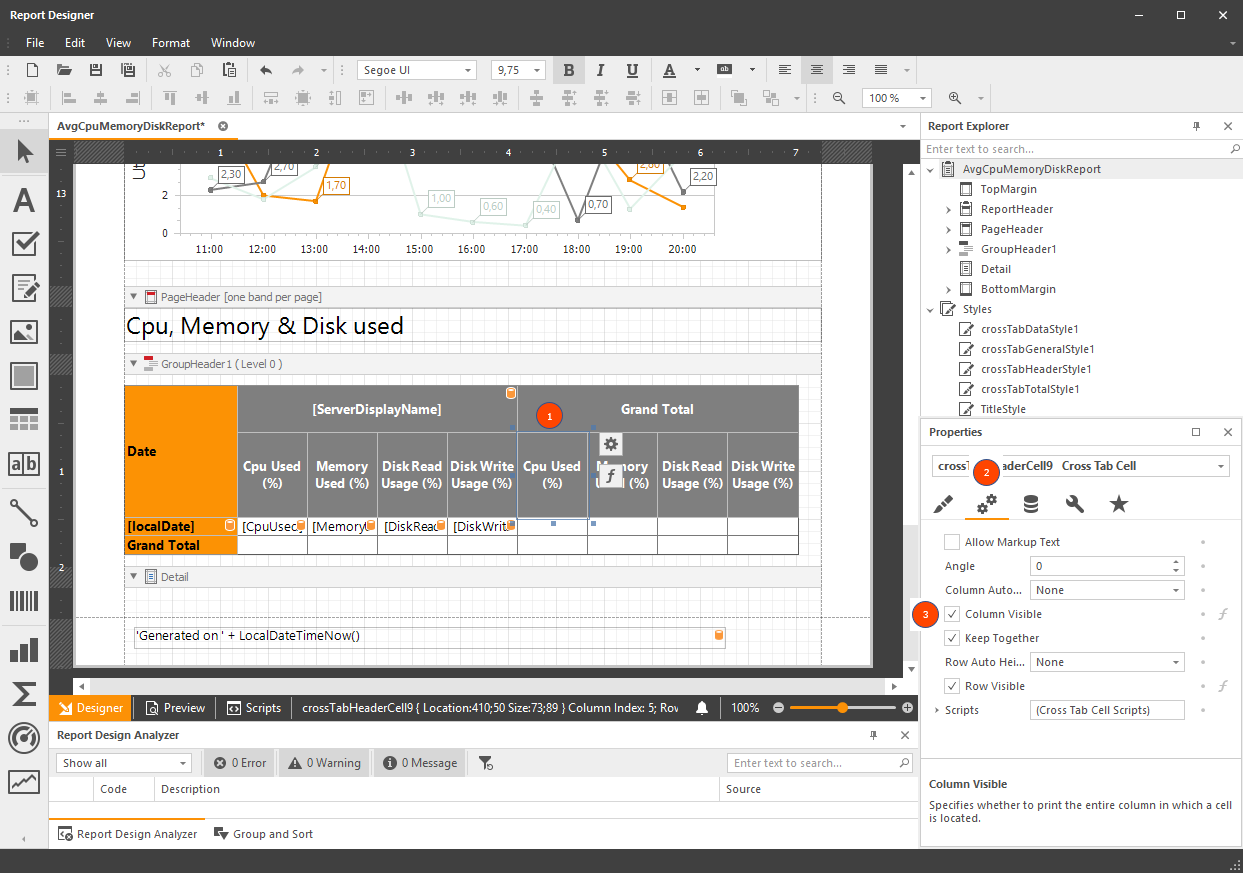The height and width of the screenshot is (873, 1243).
Task: Open the Window menu
Action: [233, 43]
